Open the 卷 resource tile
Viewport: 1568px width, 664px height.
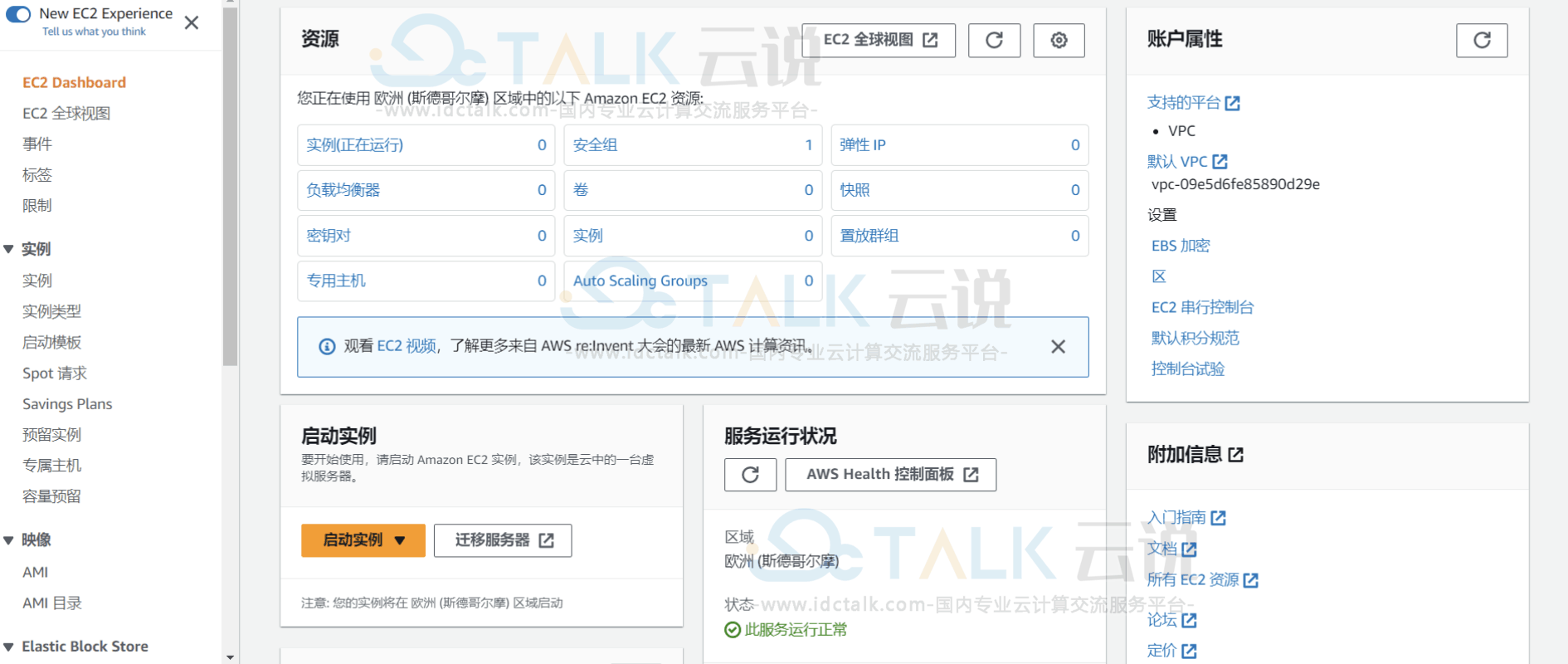coord(693,190)
